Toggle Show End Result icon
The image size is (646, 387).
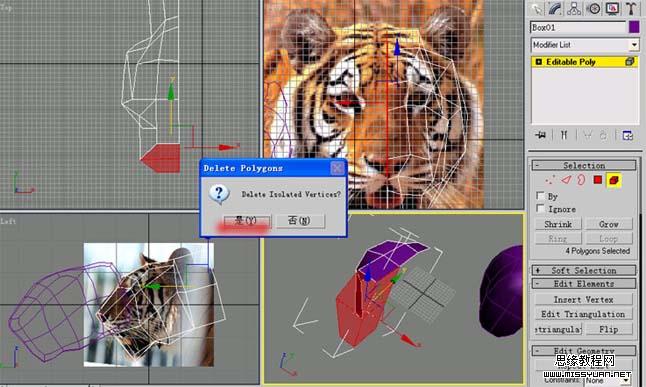564,135
